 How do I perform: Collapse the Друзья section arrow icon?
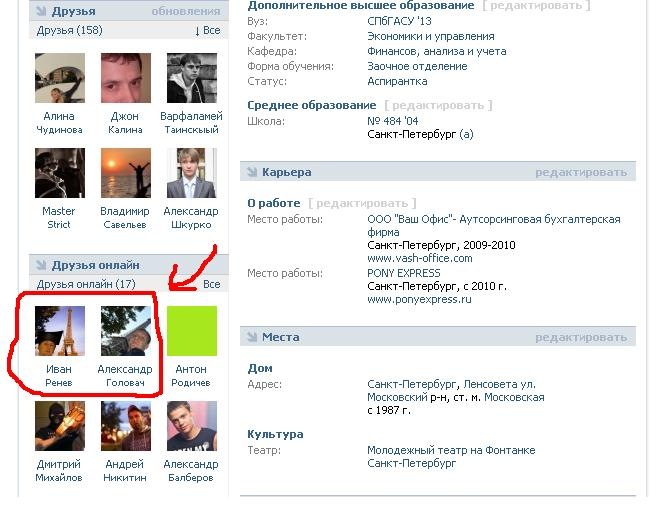(x=41, y=11)
